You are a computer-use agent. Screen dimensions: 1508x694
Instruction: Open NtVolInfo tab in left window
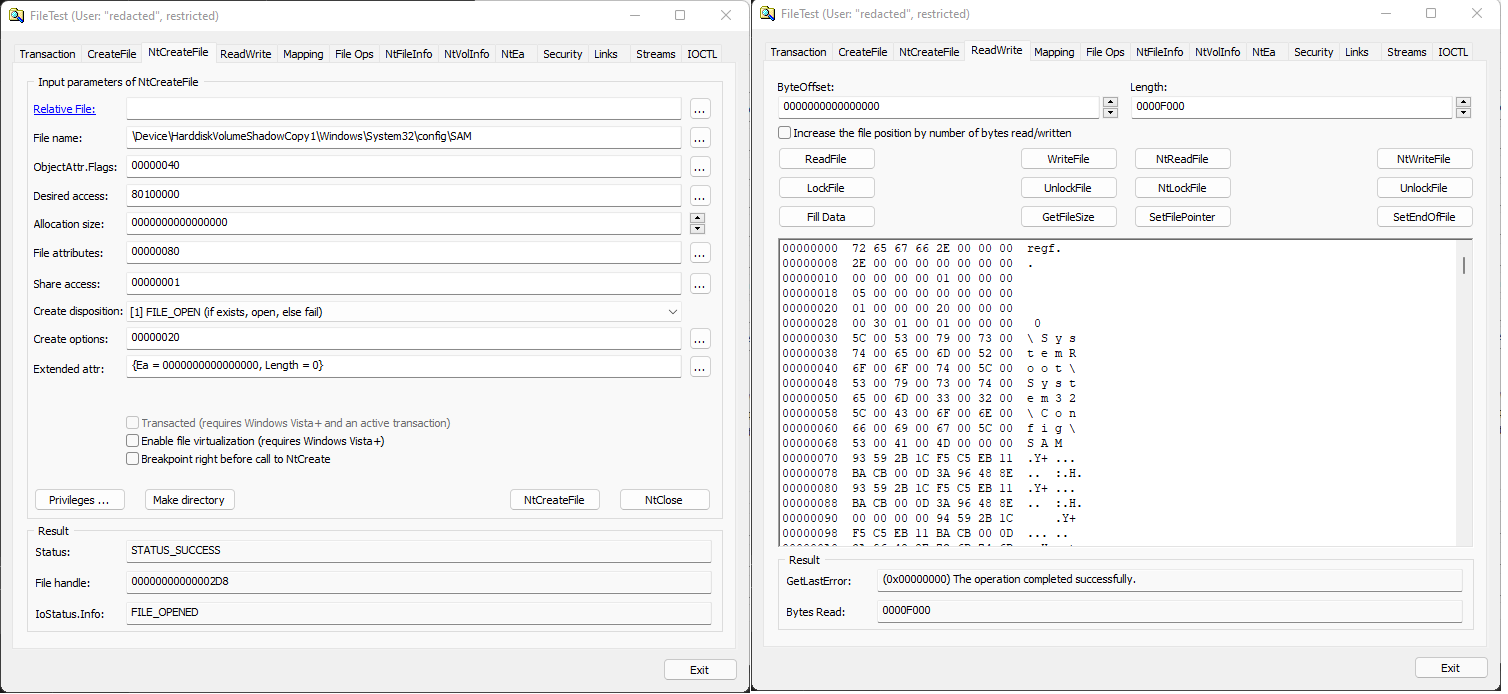pos(467,54)
